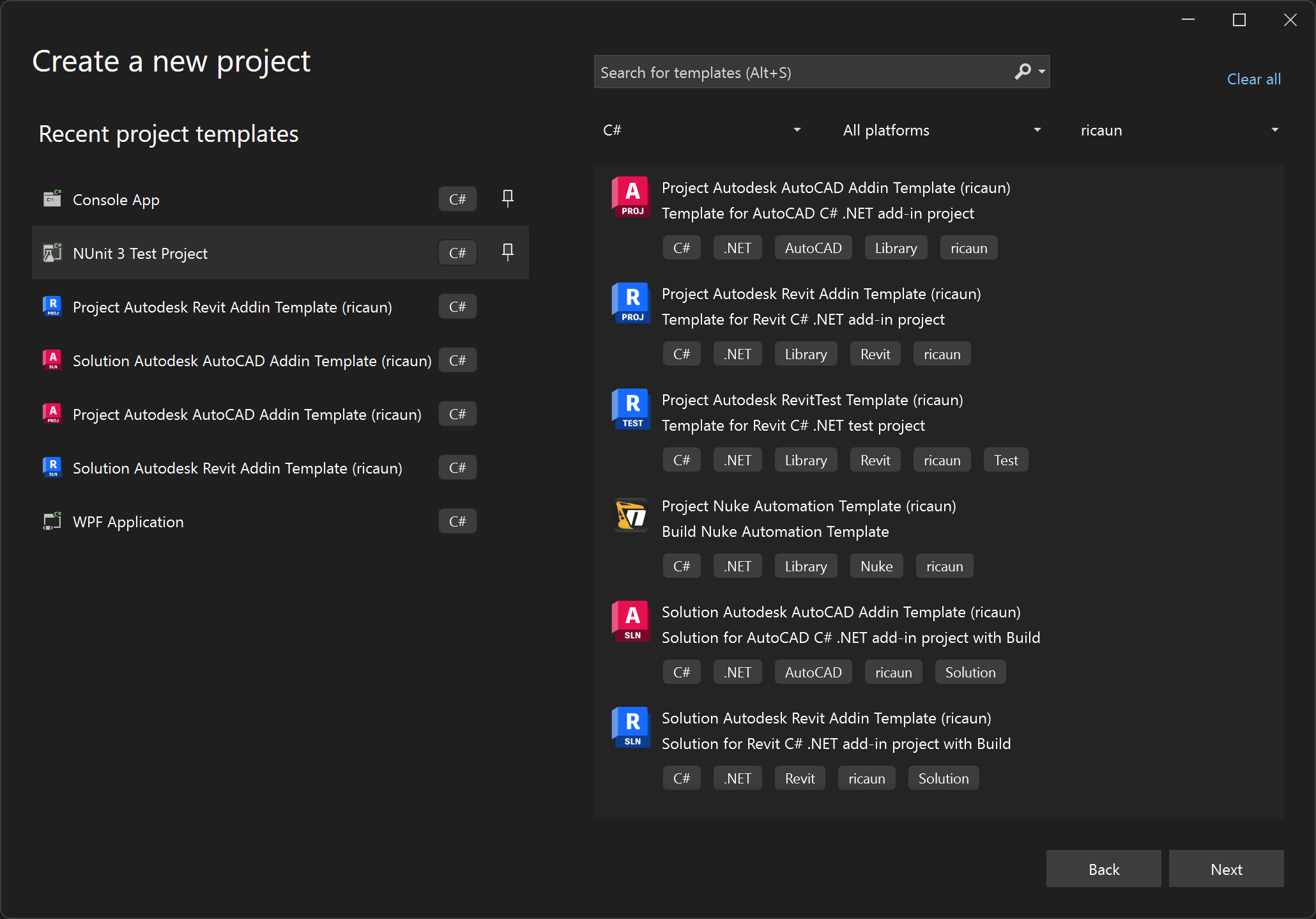Click the Revit SLN template icon
This screenshot has height=919, width=1316.
[631, 727]
